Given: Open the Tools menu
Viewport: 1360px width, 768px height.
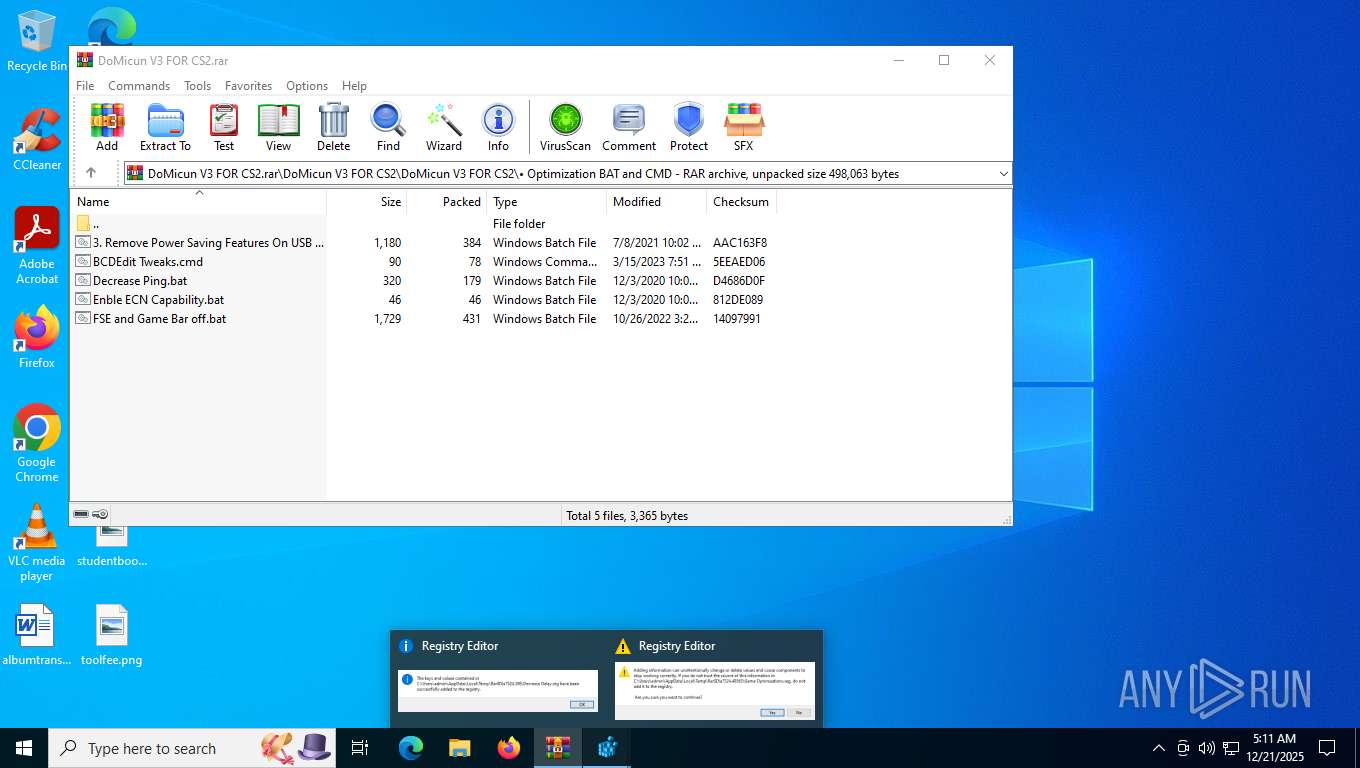Looking at the screenshot, I should coord(197,86).
